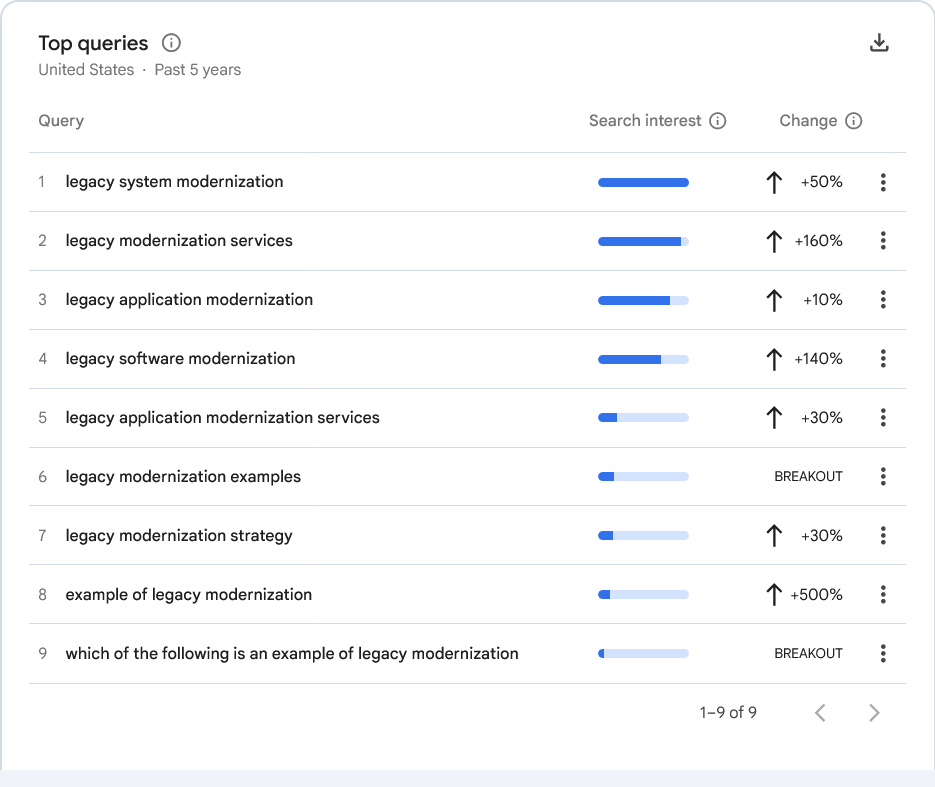
Task: Click the Change column info icon
Action: click(855, 120)
